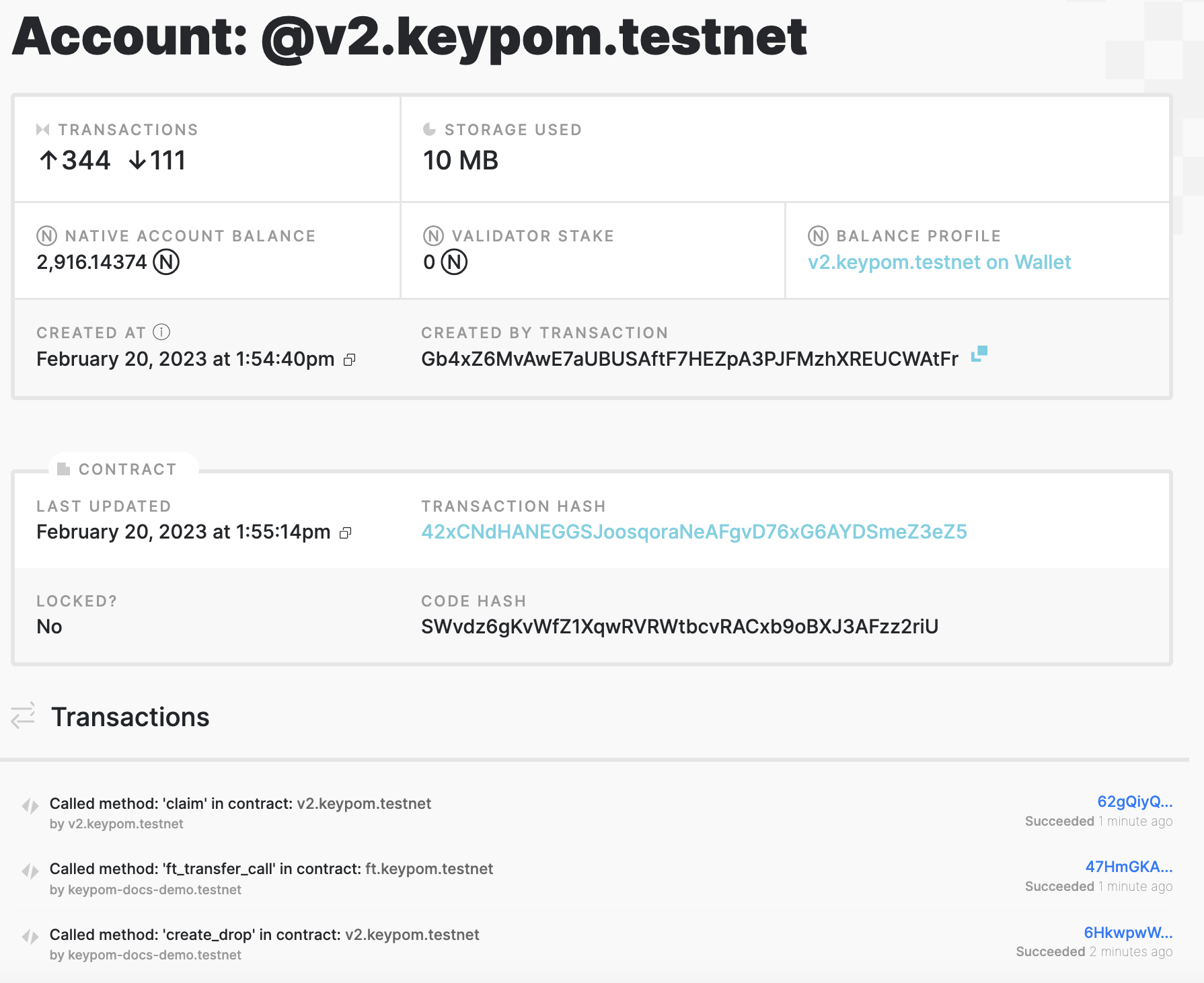The height and width of the screenshot is (983, 1204).
Task: Select the Contract tab label
Action: coord(127,469)
